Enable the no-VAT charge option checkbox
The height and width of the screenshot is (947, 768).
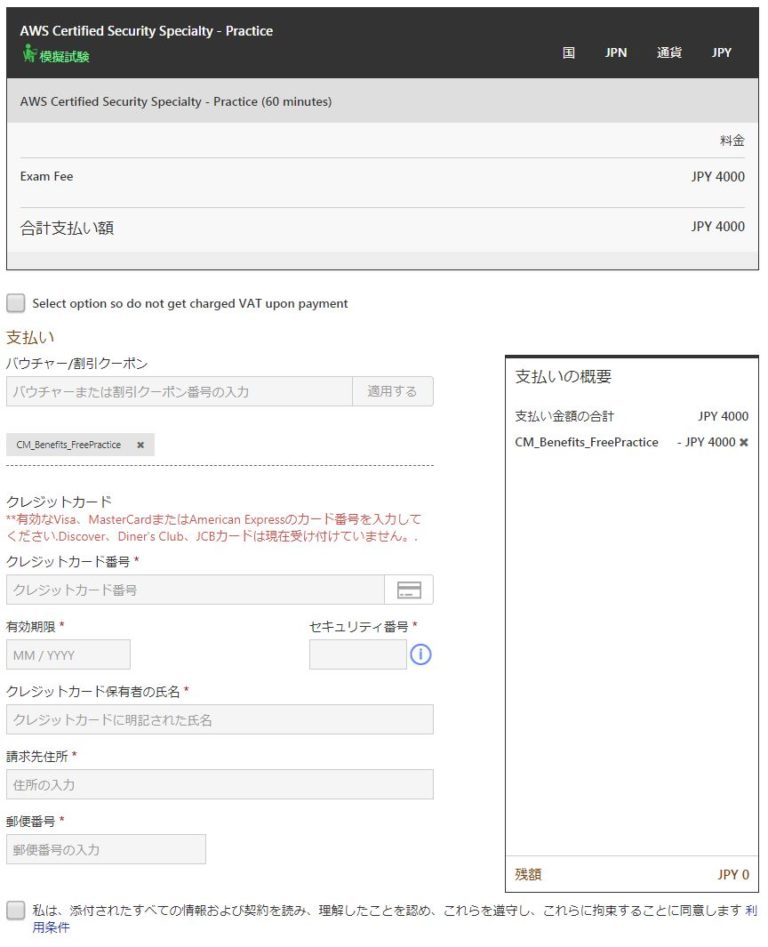15,303
